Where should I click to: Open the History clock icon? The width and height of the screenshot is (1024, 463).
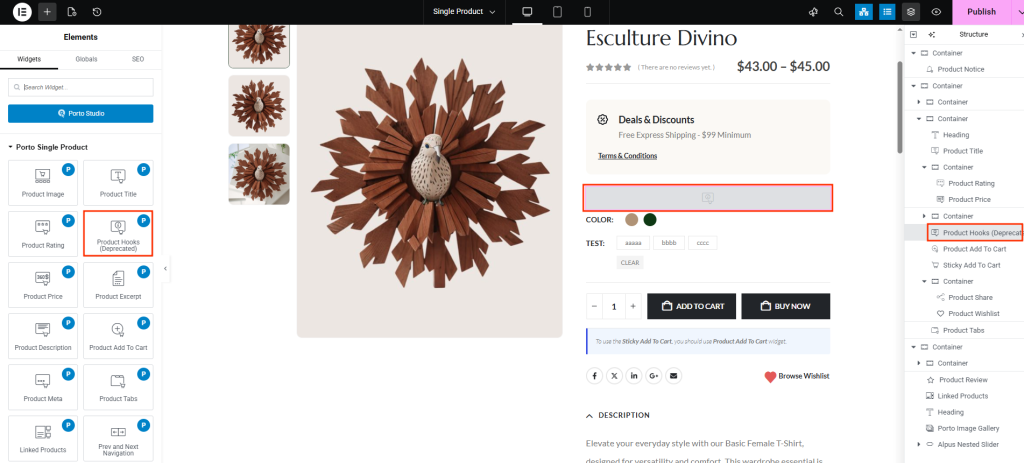[97, 12]
